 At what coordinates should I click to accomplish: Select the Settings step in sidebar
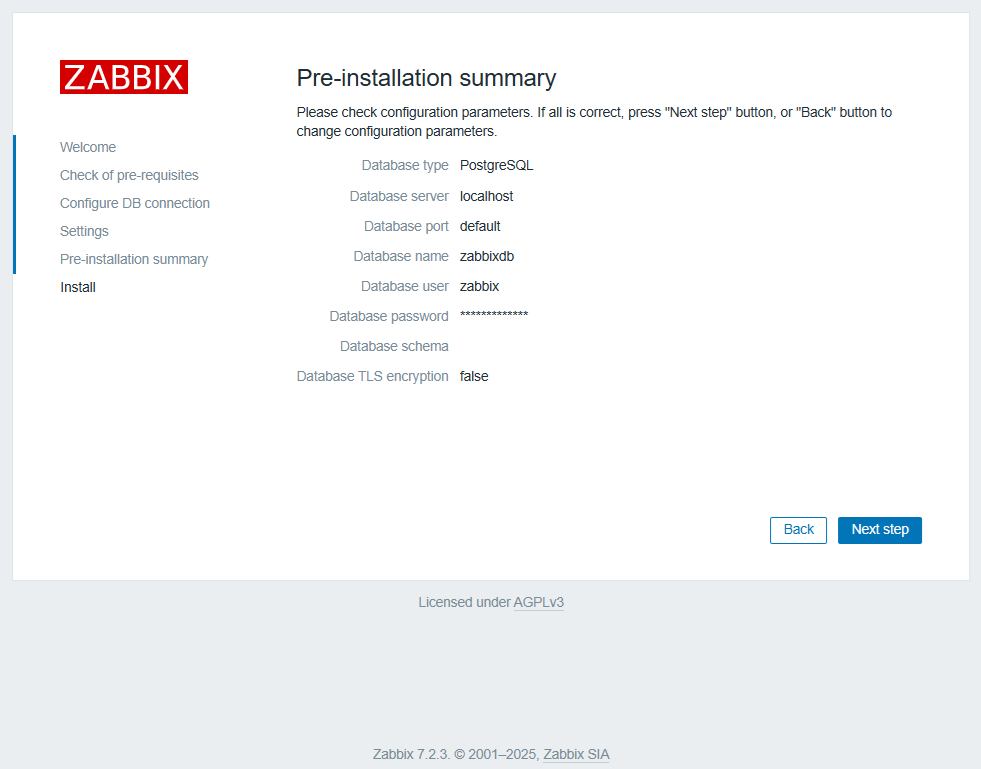84,232
